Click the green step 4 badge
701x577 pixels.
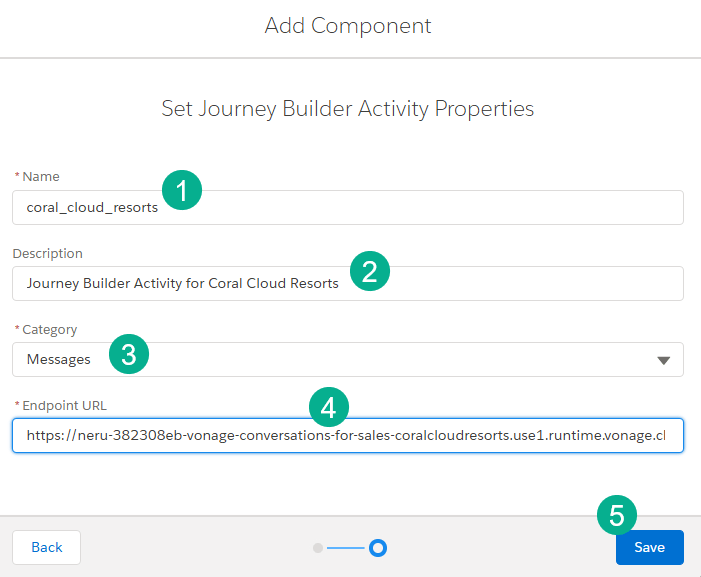329,407
